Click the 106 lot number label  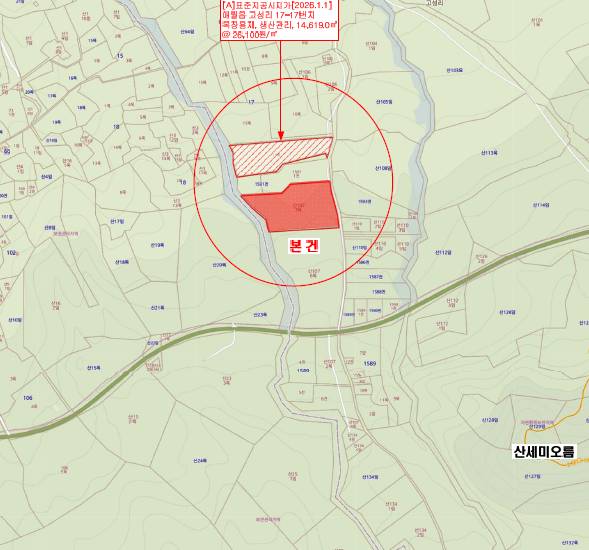point(28,397)
